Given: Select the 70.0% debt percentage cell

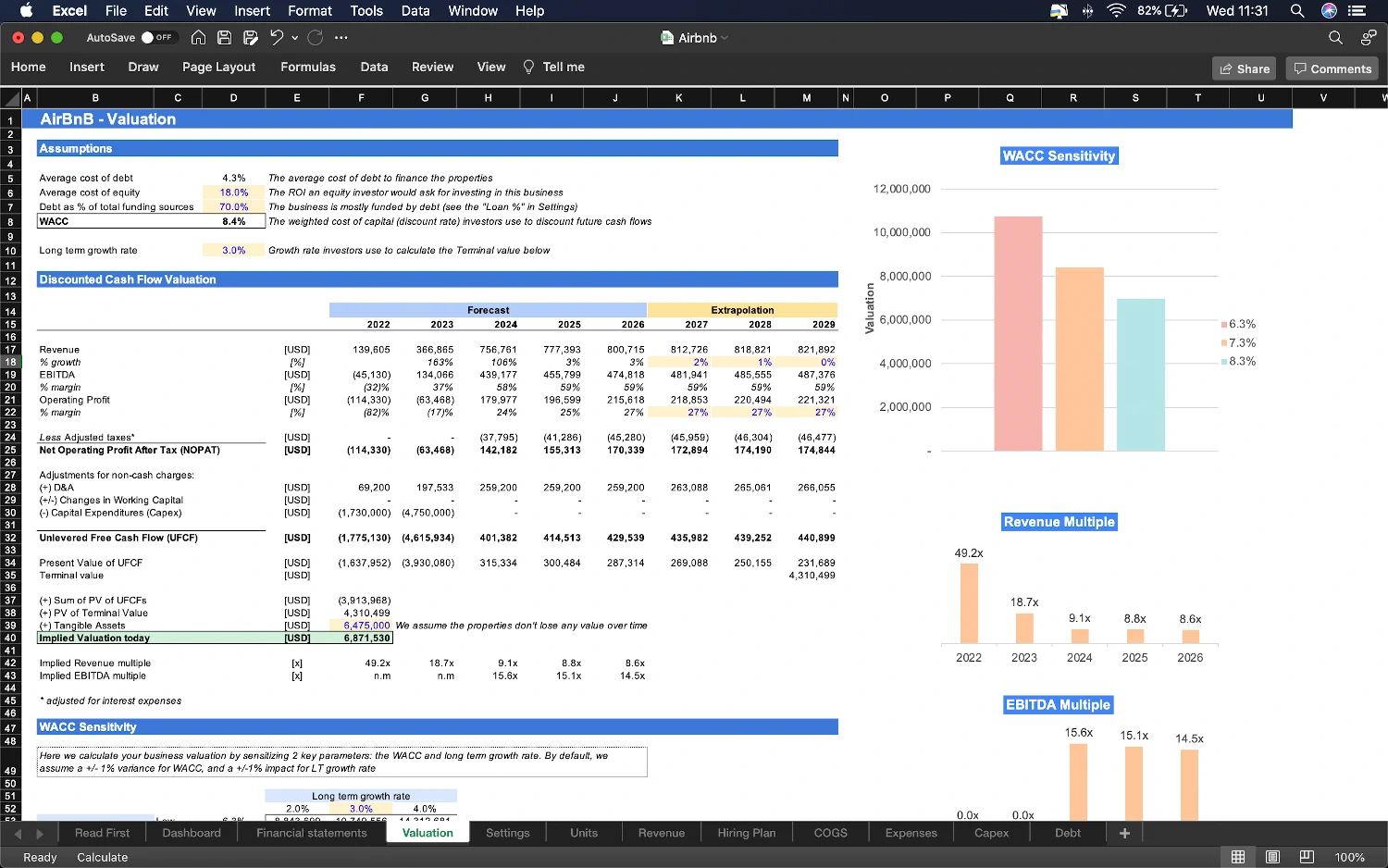Looking at the screenshot, I should tap(234, 207).
